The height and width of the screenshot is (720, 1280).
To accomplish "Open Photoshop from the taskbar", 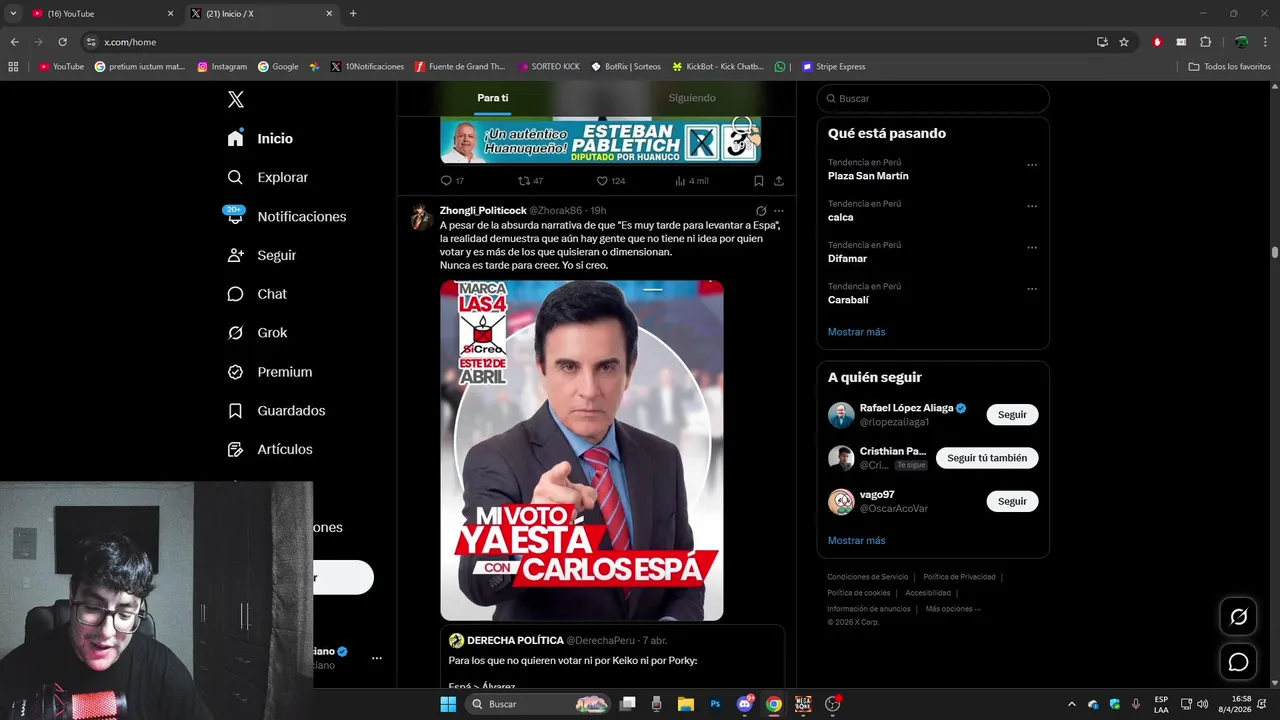I will coord(715,704).
